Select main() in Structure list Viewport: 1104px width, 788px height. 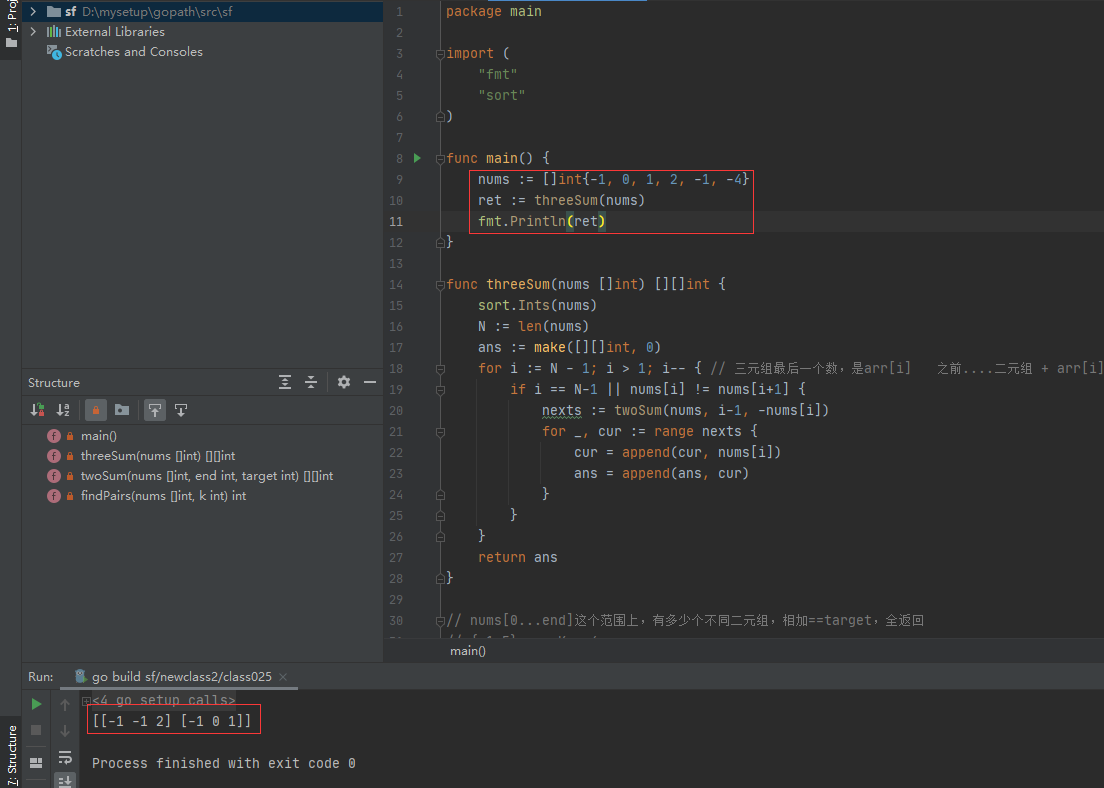click(99, 436)
